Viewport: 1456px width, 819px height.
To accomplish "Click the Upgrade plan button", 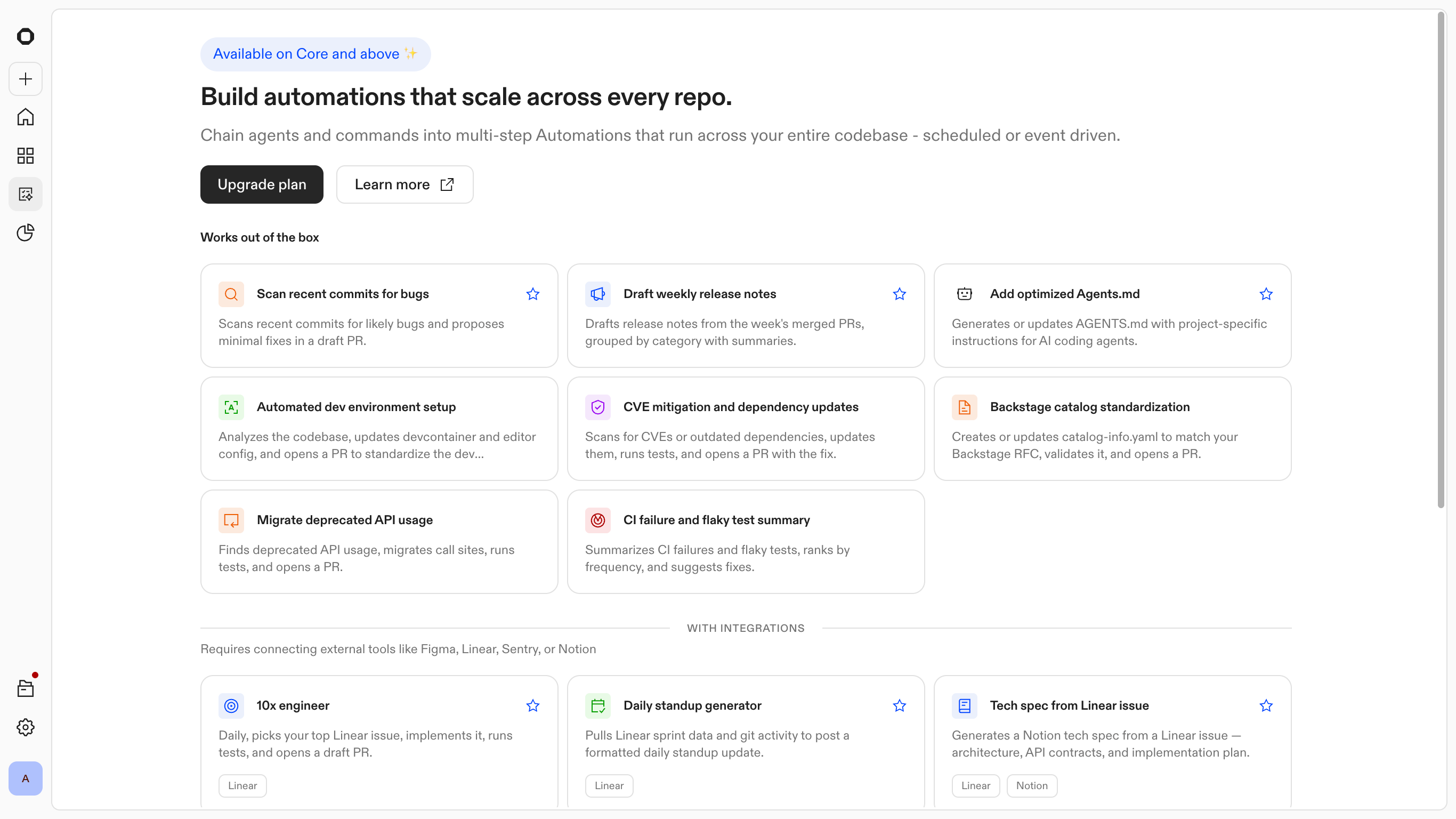I will coord(262,184).
